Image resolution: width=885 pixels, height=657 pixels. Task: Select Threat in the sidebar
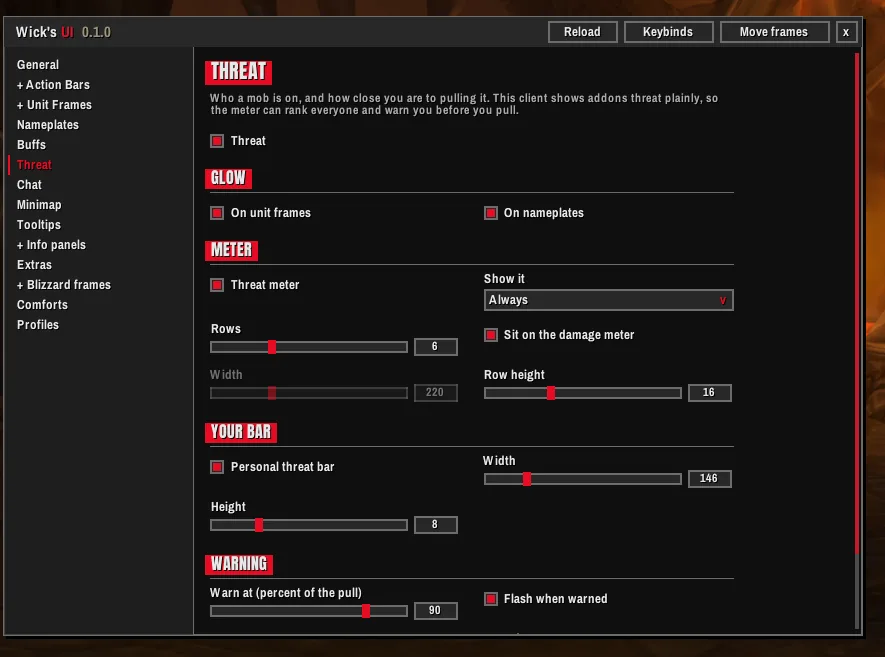[34, 165]
